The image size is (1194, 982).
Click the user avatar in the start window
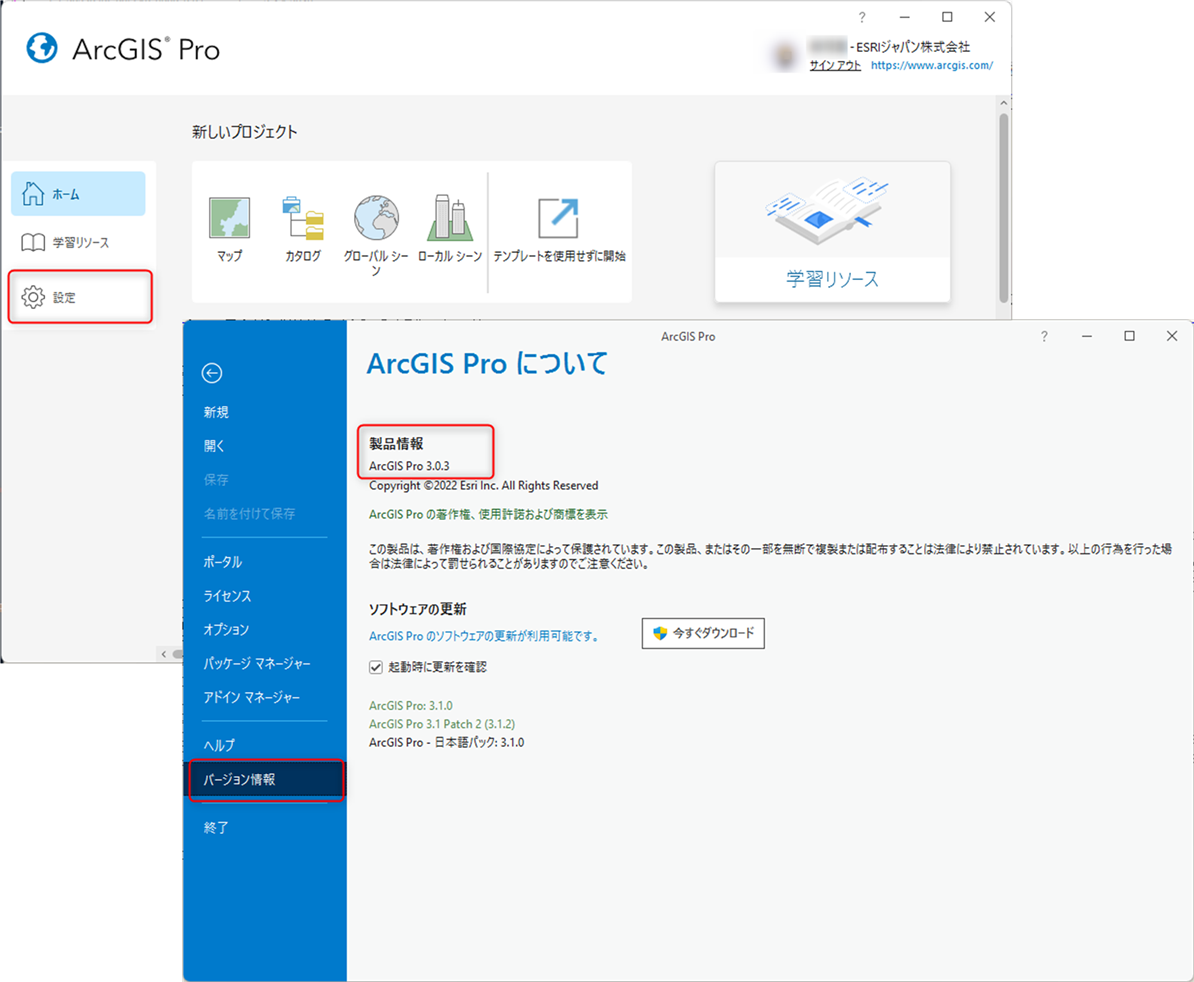784,56
